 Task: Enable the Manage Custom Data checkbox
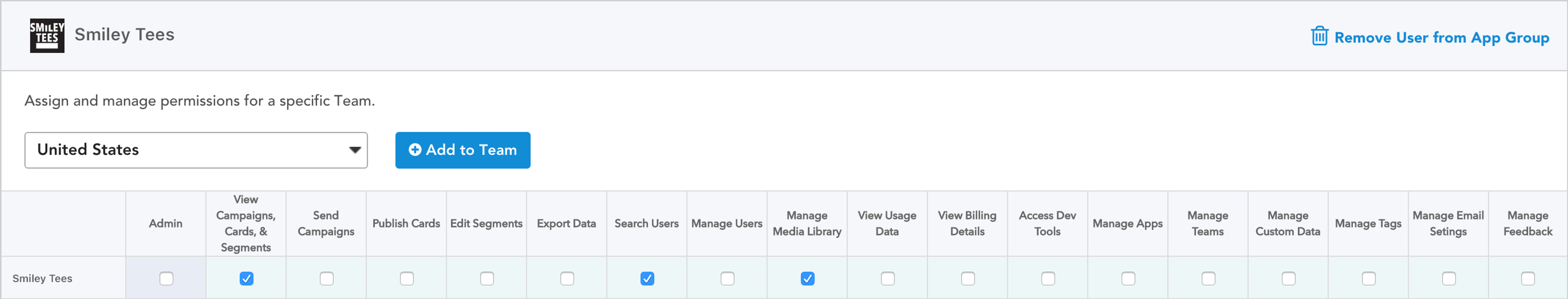tap(1288, 278)
